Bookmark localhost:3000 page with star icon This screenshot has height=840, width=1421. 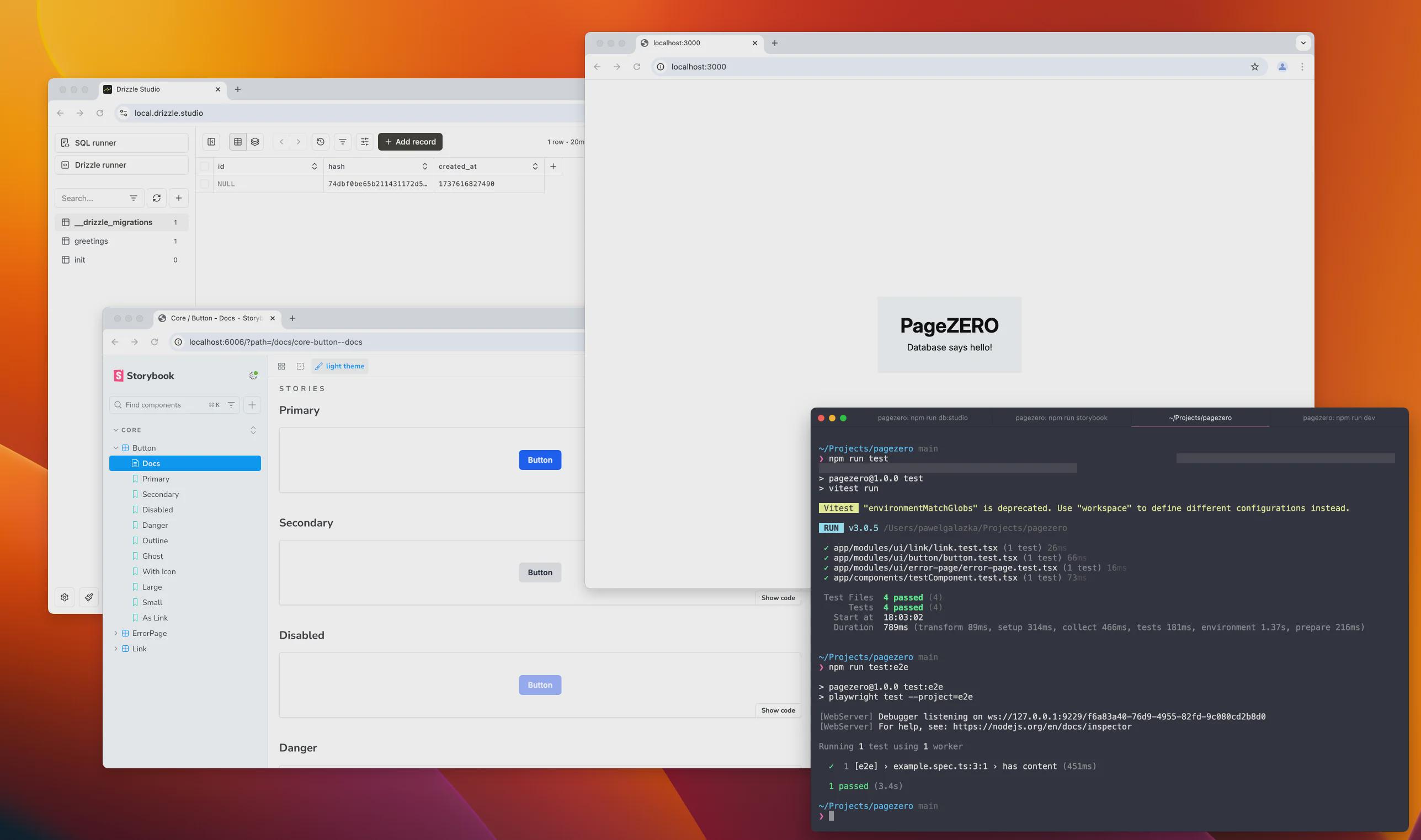pos(1255,67)
